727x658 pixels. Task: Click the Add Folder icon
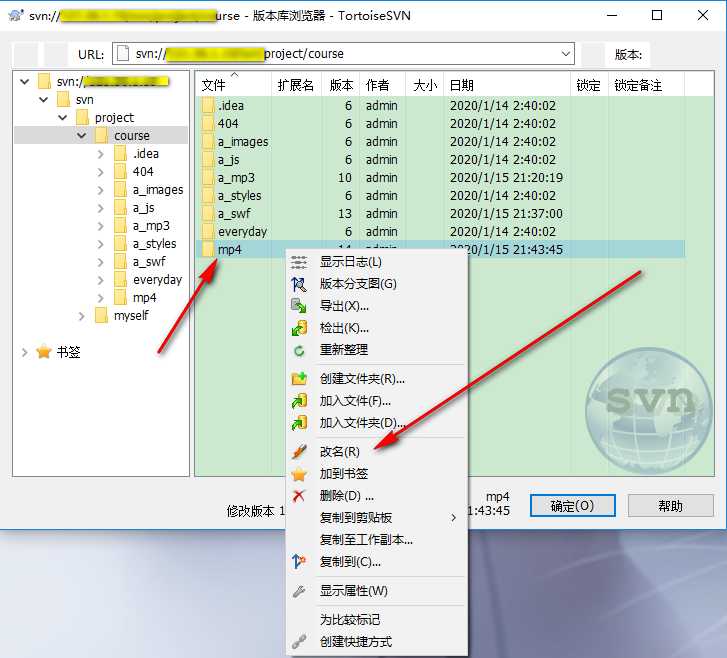coord(299,423)
